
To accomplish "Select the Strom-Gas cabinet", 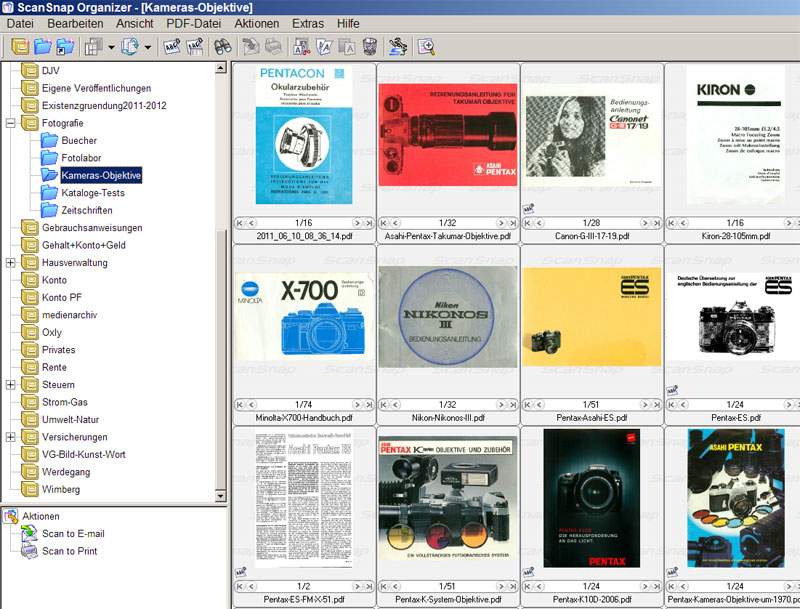I will pyautogui.click(x=65, y=402).
